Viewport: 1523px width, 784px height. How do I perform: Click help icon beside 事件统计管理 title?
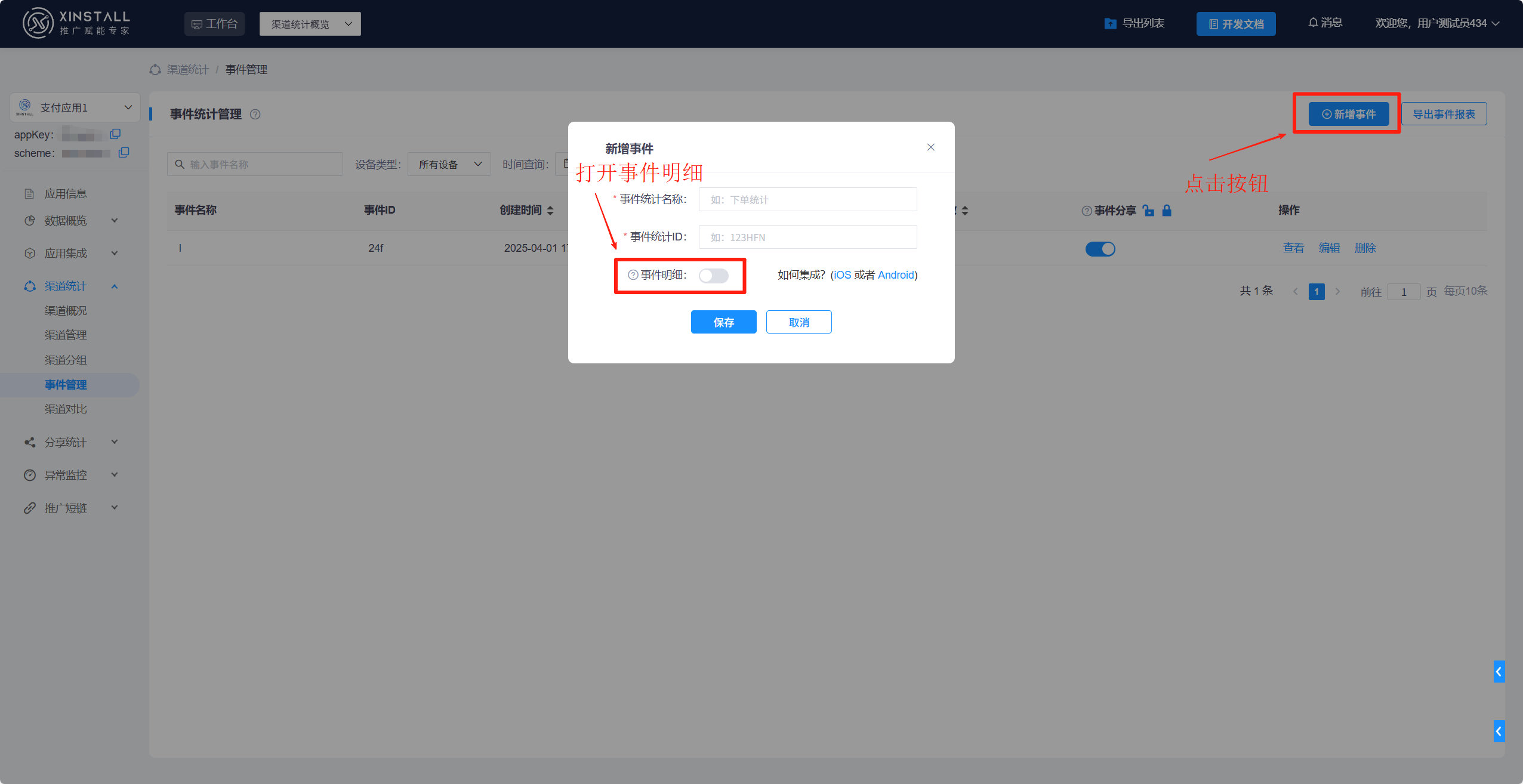coord(255,115)
